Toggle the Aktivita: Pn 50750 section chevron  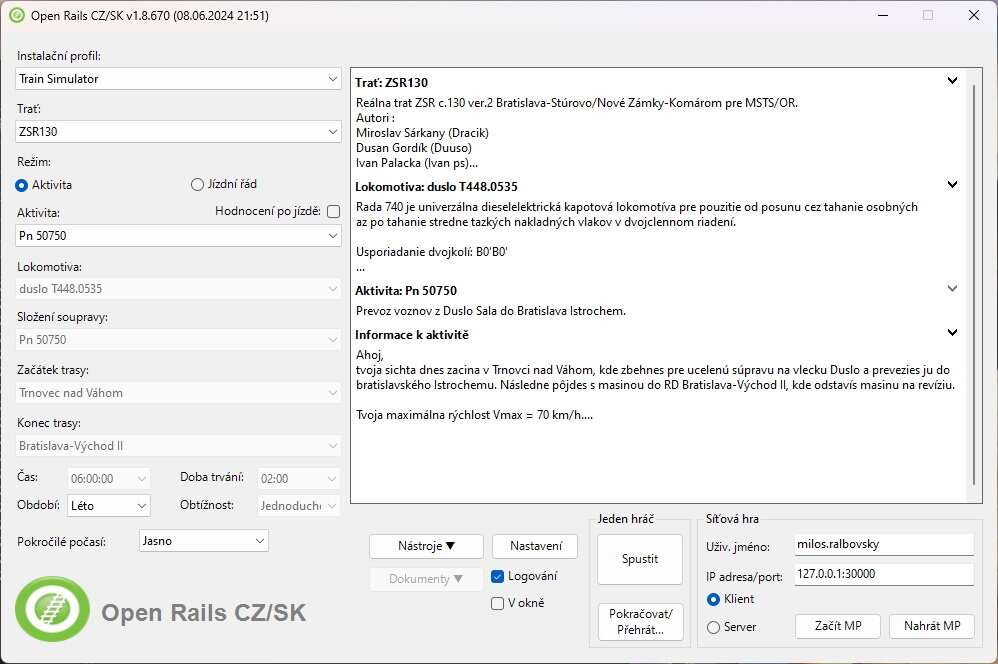pyautogui.click(x=952, y=288)
